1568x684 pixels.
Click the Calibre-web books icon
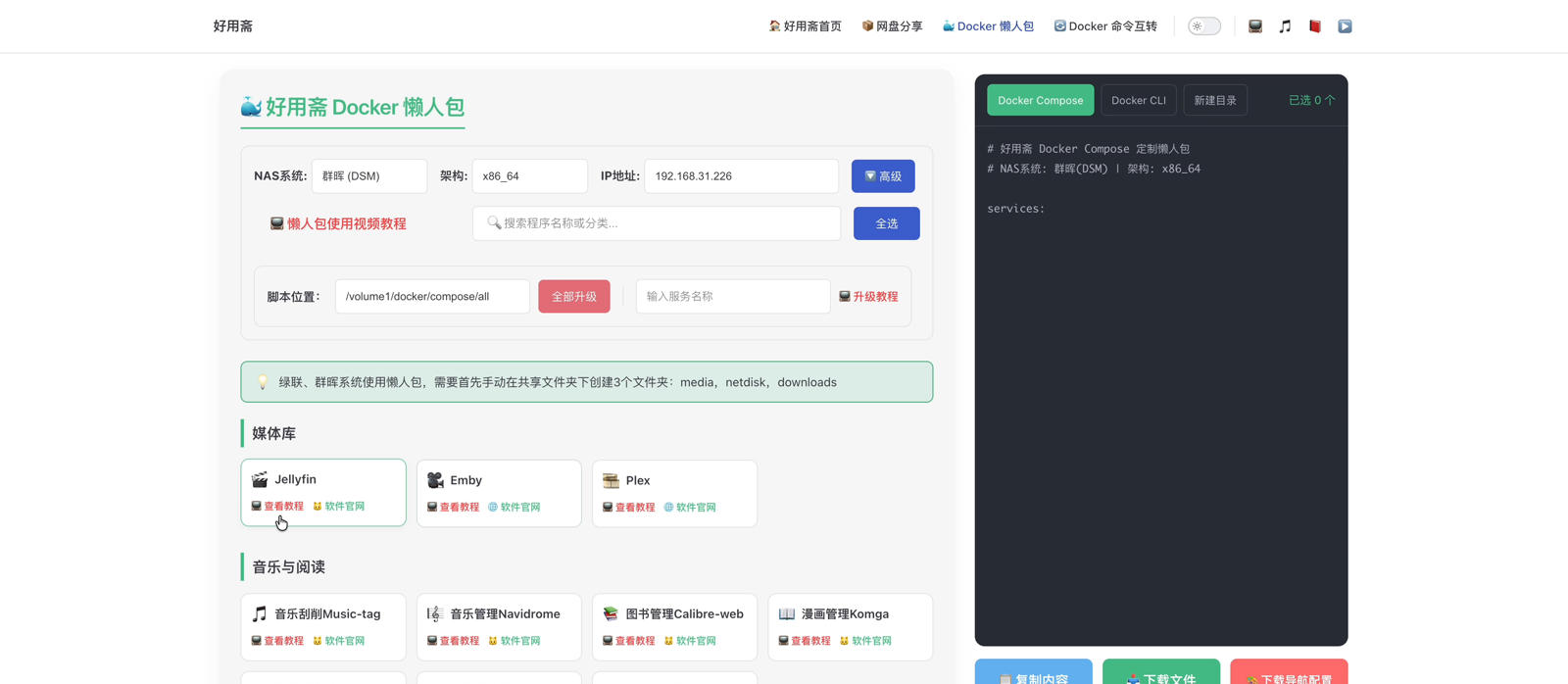click(x=611, y=613)
